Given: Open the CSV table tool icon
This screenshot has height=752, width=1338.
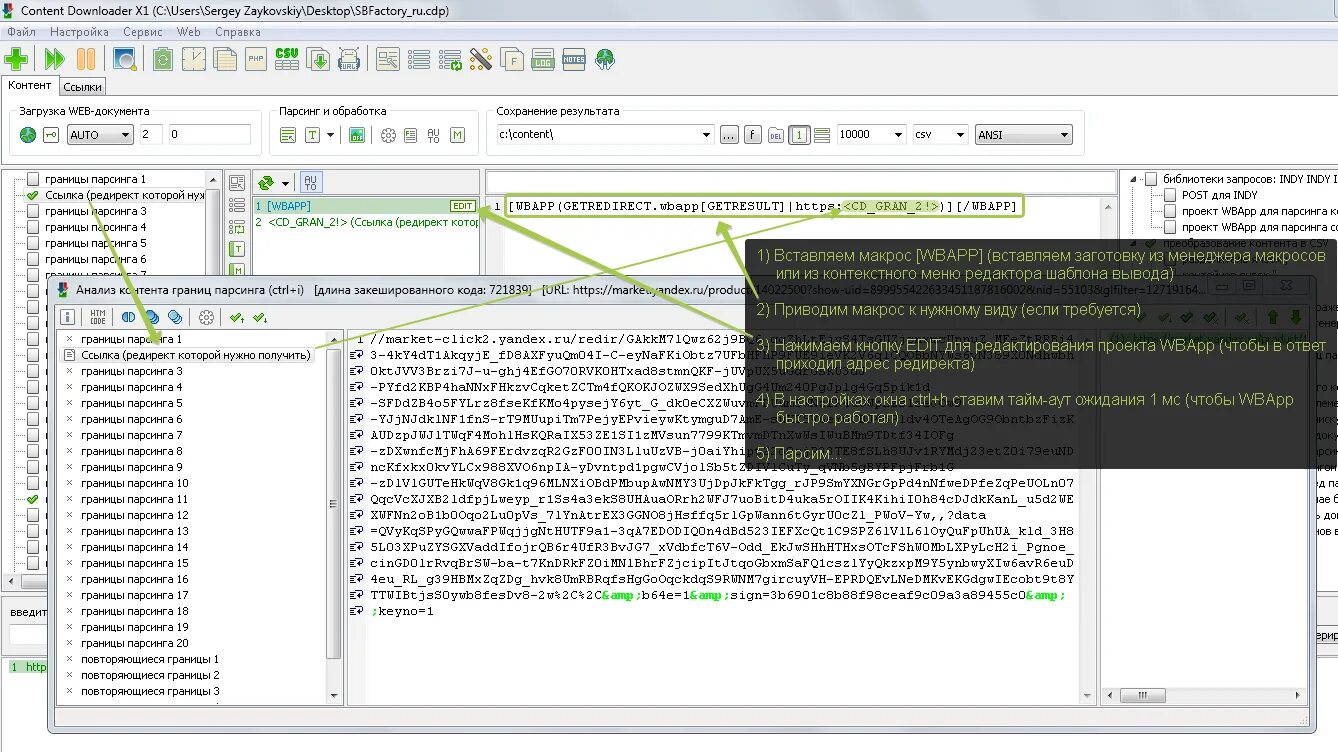Looking at the screenshot, I should pyautogui.click(x=287, y=59).
